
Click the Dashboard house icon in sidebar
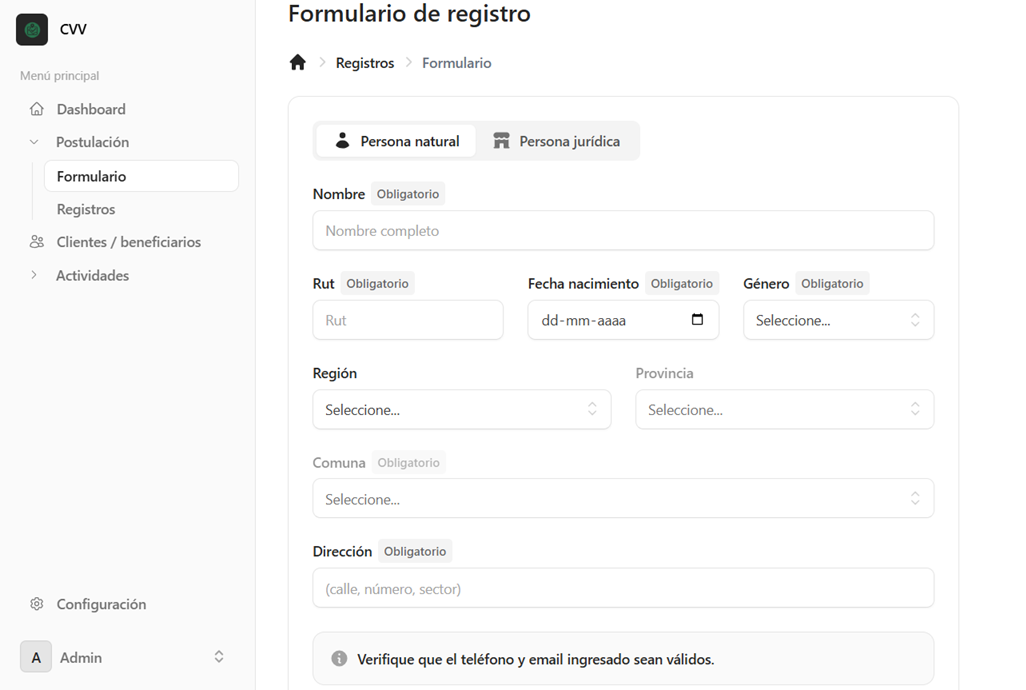pos(37,109)
